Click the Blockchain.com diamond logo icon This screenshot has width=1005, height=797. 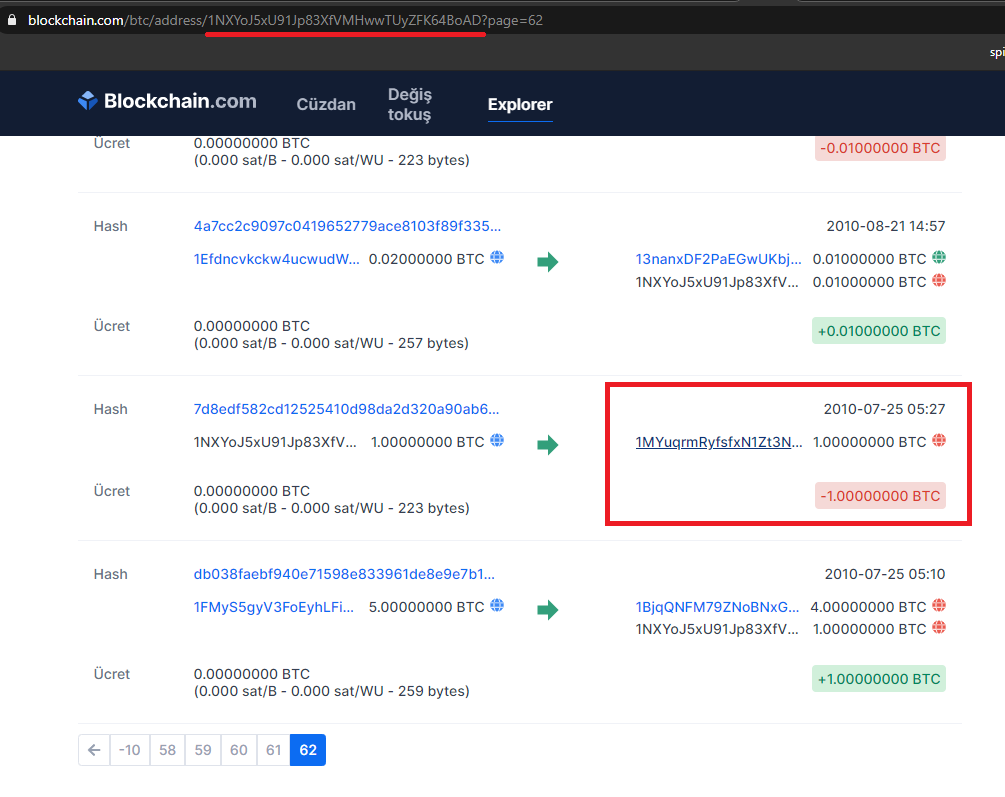87,101
